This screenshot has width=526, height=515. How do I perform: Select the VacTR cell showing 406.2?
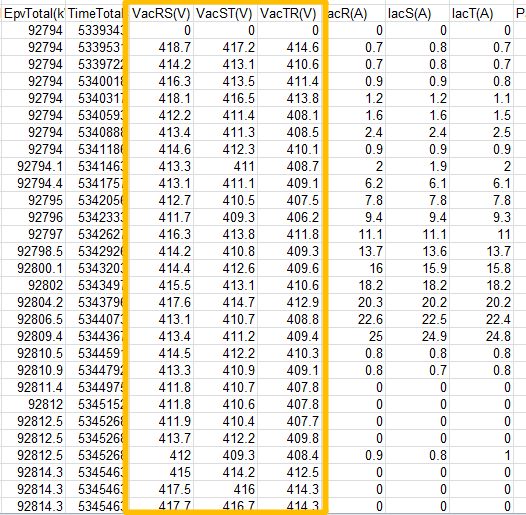[290, 217]
